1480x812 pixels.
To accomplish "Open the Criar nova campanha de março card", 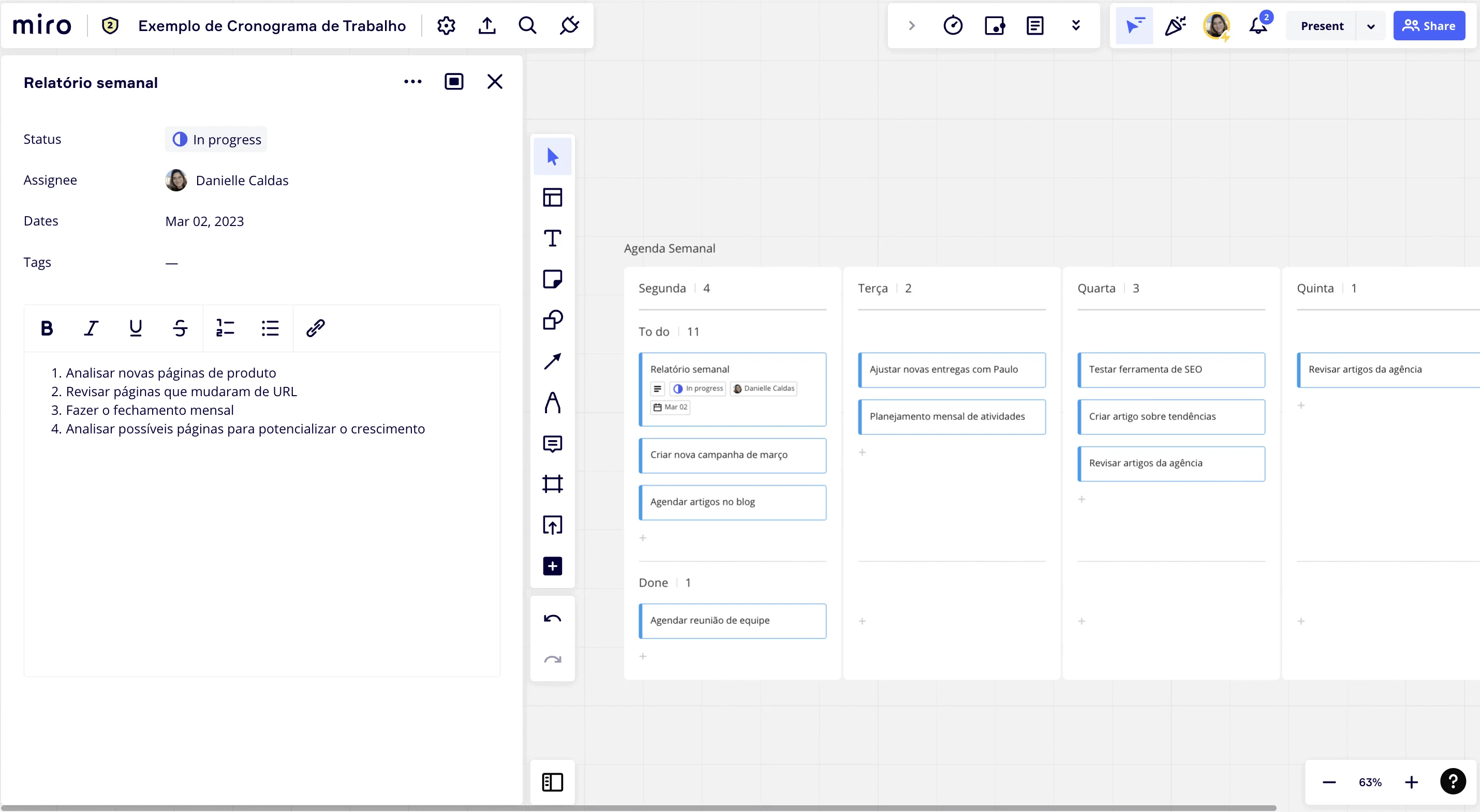I will tap(732, 455).
